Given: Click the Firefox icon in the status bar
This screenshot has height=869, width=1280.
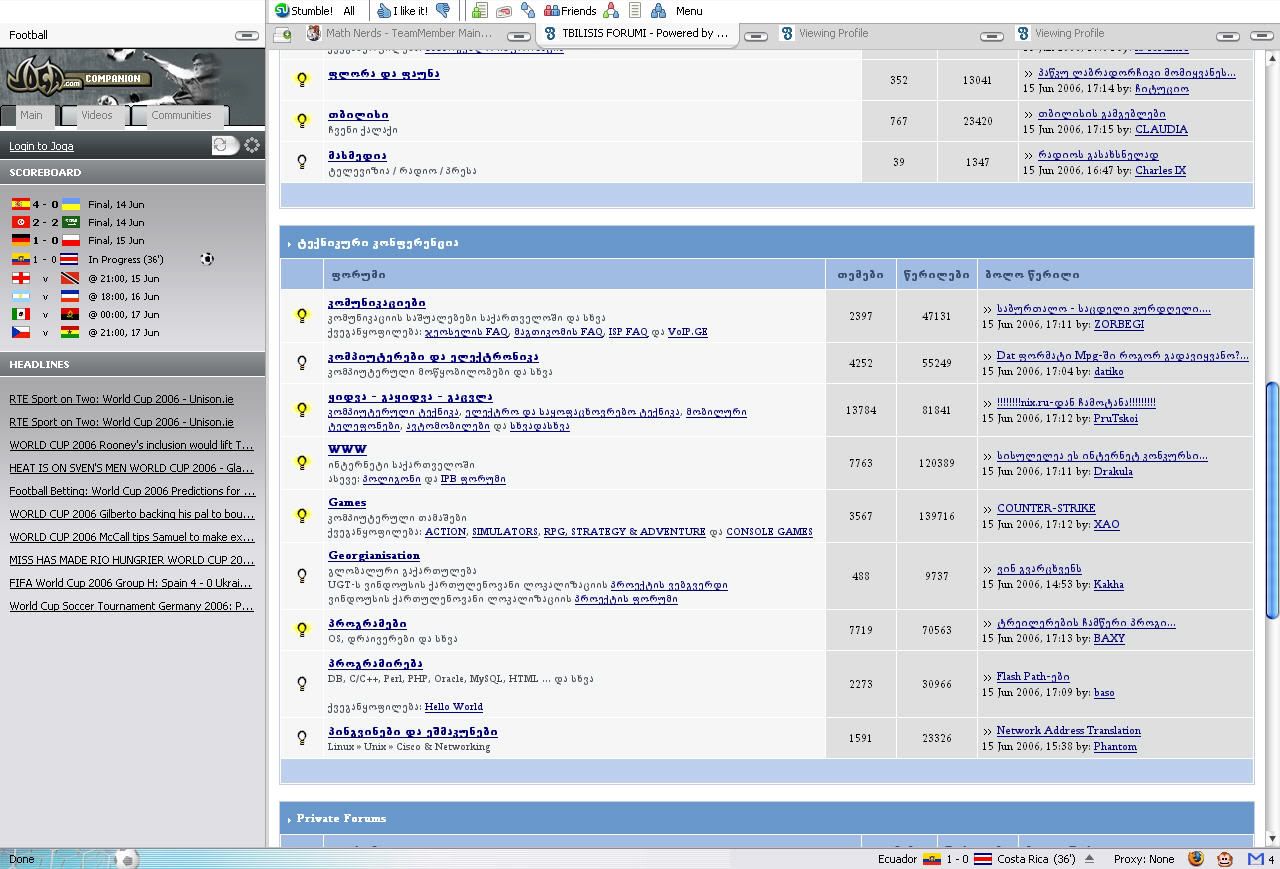Looking at the screenshot, I should coord(1196,859).
